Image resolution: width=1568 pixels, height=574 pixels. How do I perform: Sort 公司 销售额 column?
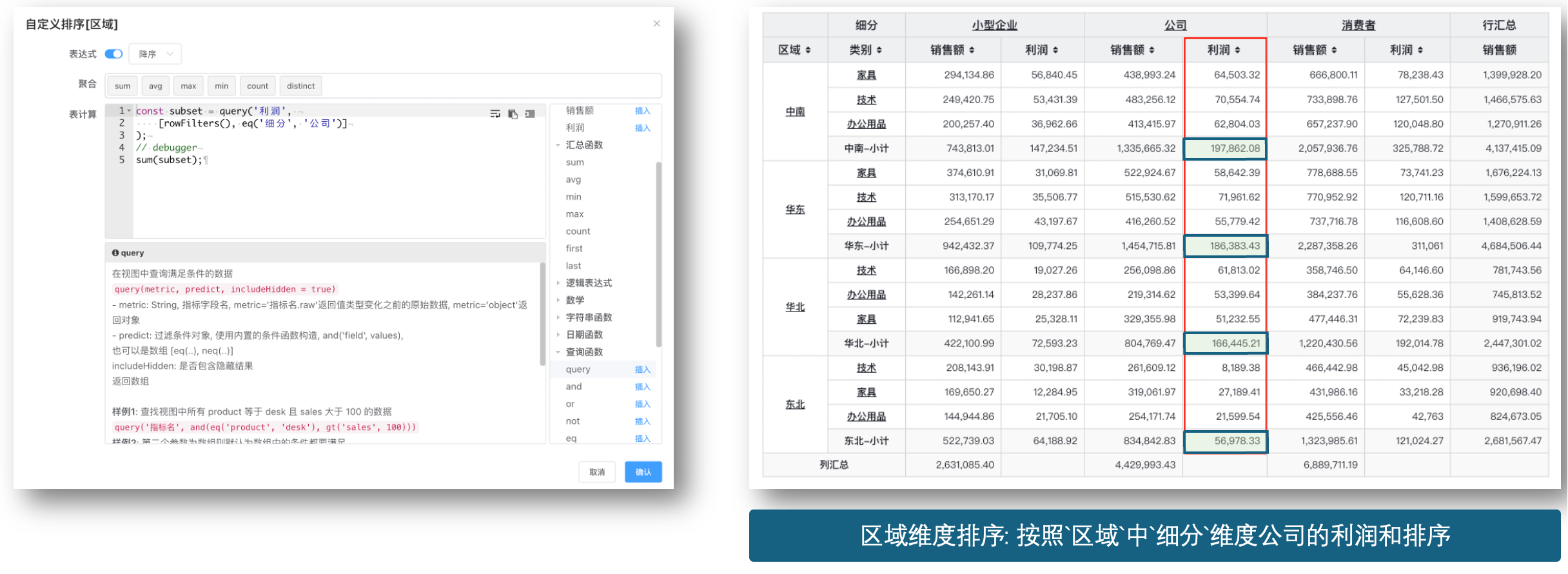click(x=1151, y=50)
